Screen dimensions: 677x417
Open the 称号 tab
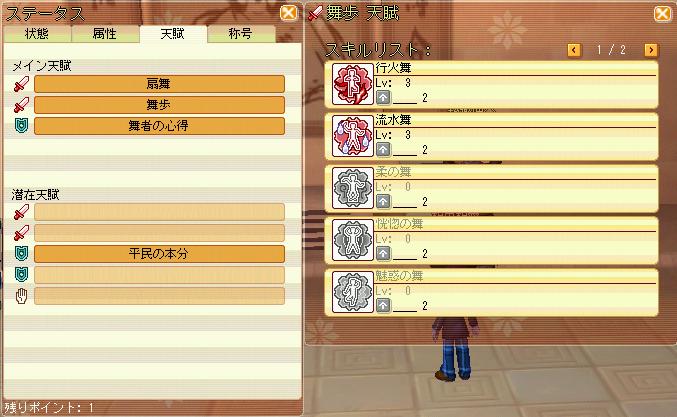(x=241, y=34)
